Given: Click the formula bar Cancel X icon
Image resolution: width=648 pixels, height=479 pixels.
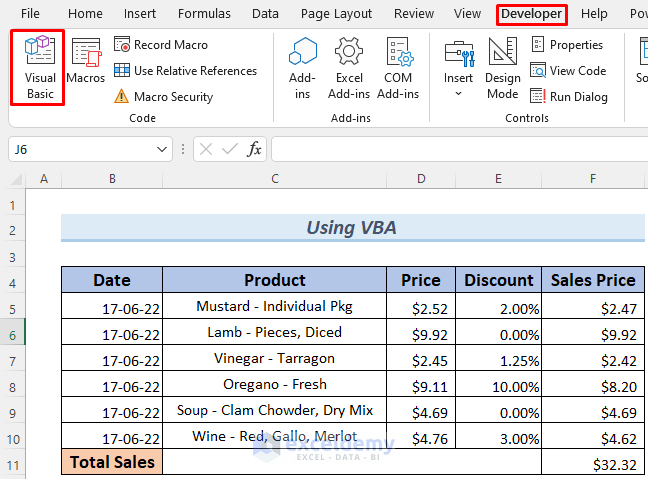Looking at the screenshot, I should (206, 149).
